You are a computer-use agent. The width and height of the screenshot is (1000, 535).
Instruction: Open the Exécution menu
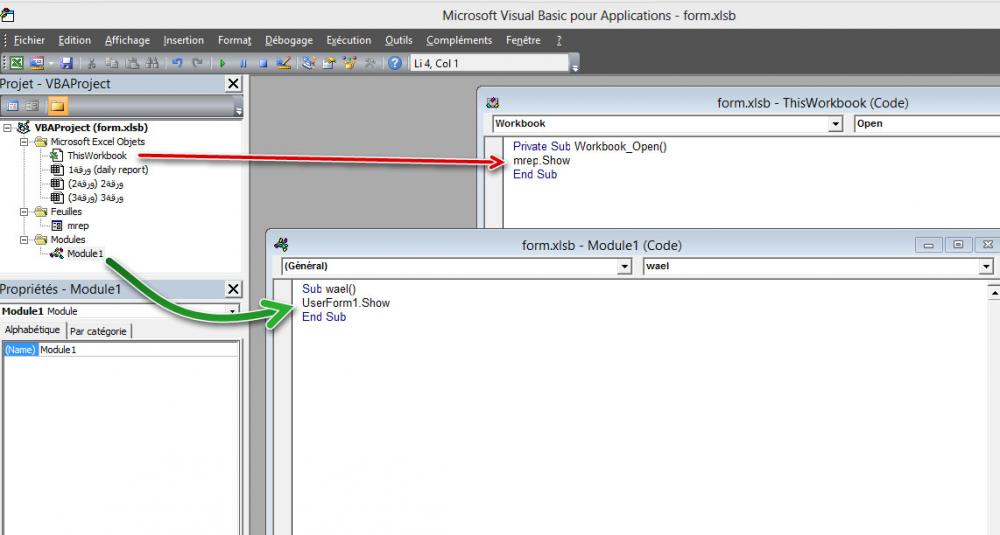pyautogui.click(x=349, y=40)
